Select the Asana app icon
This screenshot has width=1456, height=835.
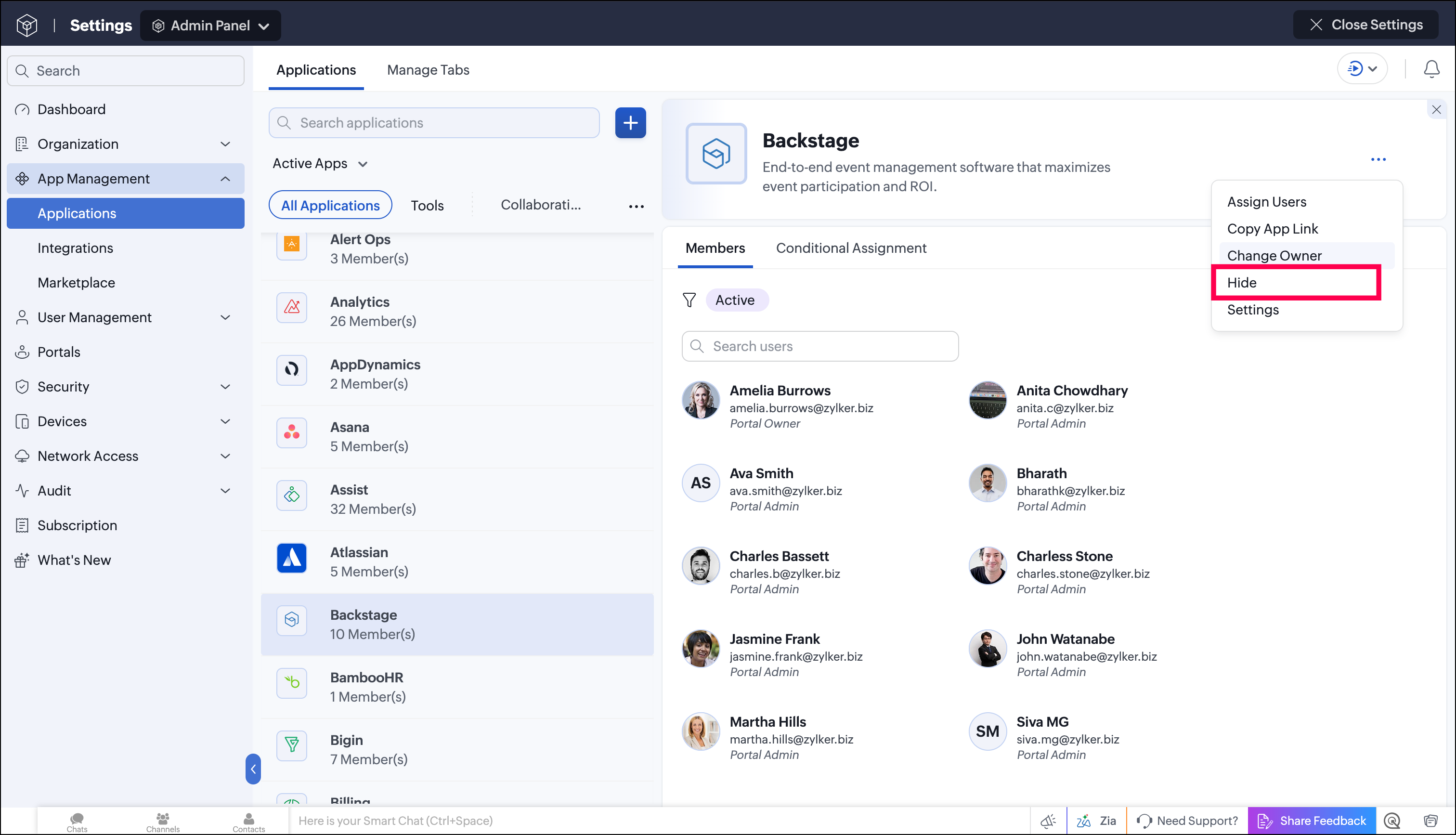click(x=292, y=432)
